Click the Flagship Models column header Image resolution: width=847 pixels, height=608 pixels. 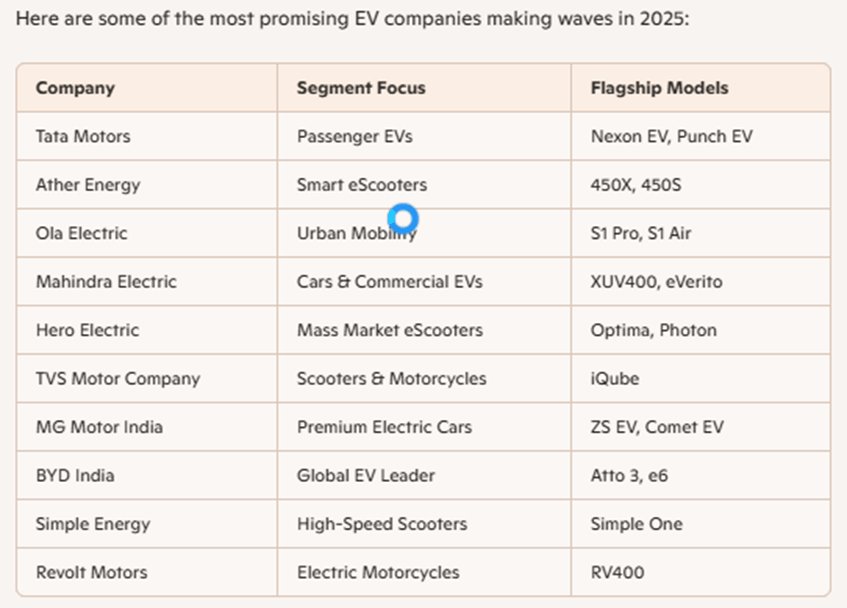pyautogui.click(x=659, y=88)
